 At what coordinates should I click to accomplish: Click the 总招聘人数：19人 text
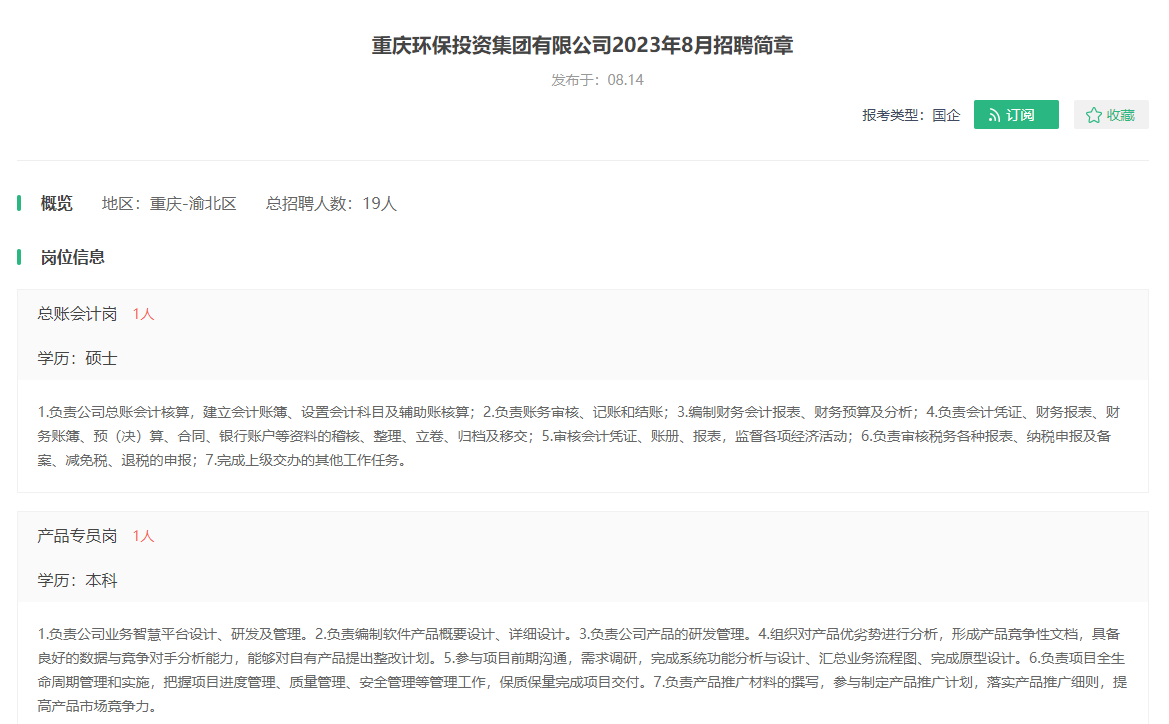coord(331,204)
